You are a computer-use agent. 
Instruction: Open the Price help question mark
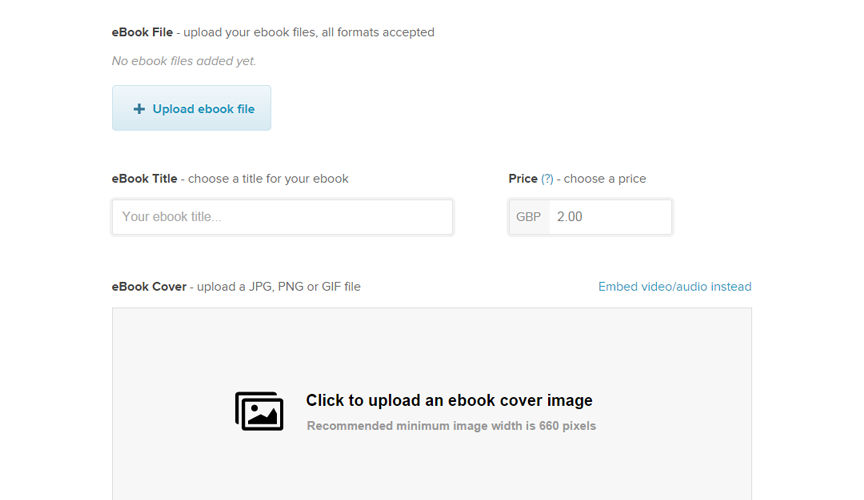tap(547, 179)
